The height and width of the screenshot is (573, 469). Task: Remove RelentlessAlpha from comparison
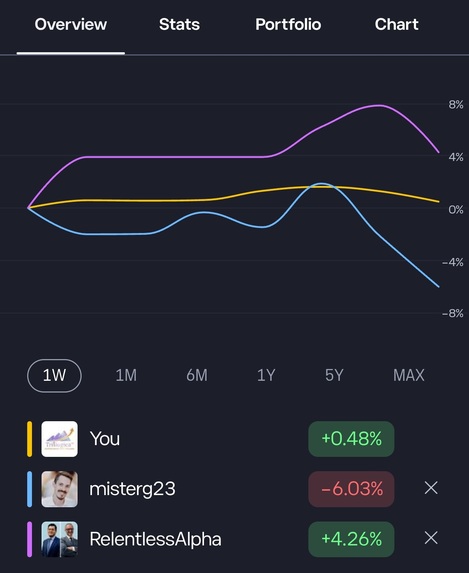(x=431, y=538)
